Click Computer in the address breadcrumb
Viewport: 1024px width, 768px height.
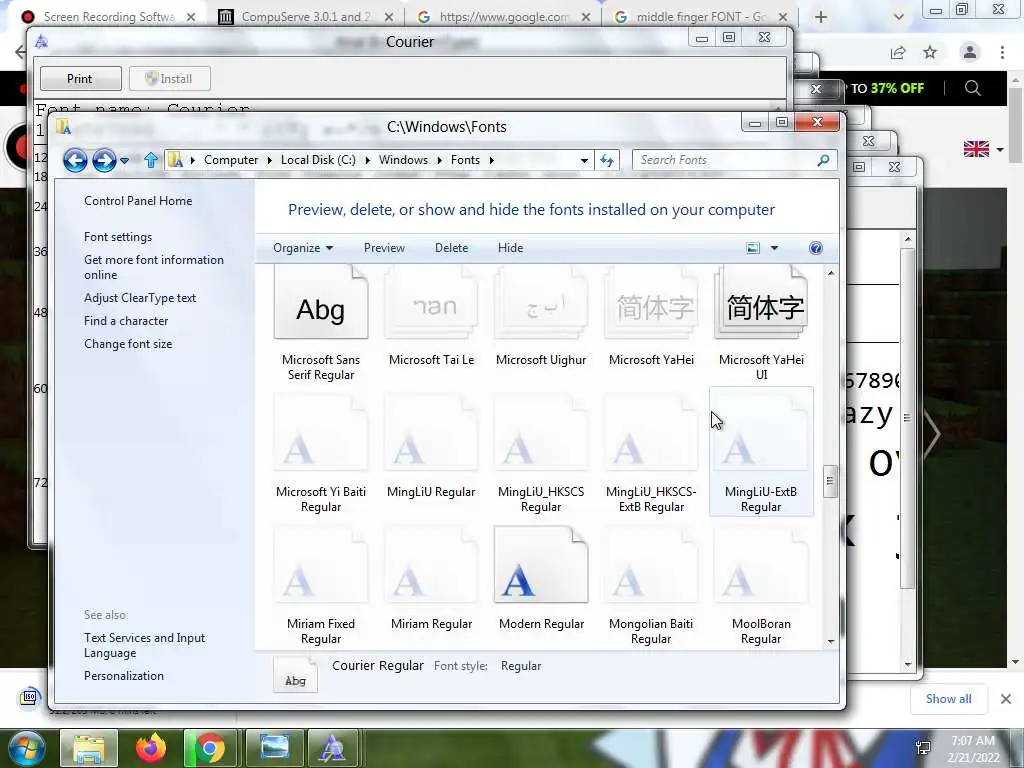[231, 160]
